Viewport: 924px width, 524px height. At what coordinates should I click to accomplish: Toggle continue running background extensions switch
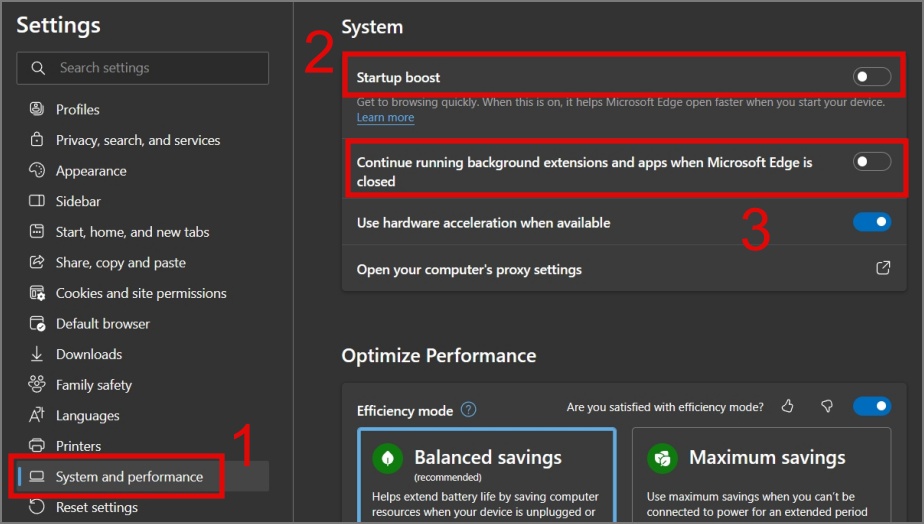(872, 162)
